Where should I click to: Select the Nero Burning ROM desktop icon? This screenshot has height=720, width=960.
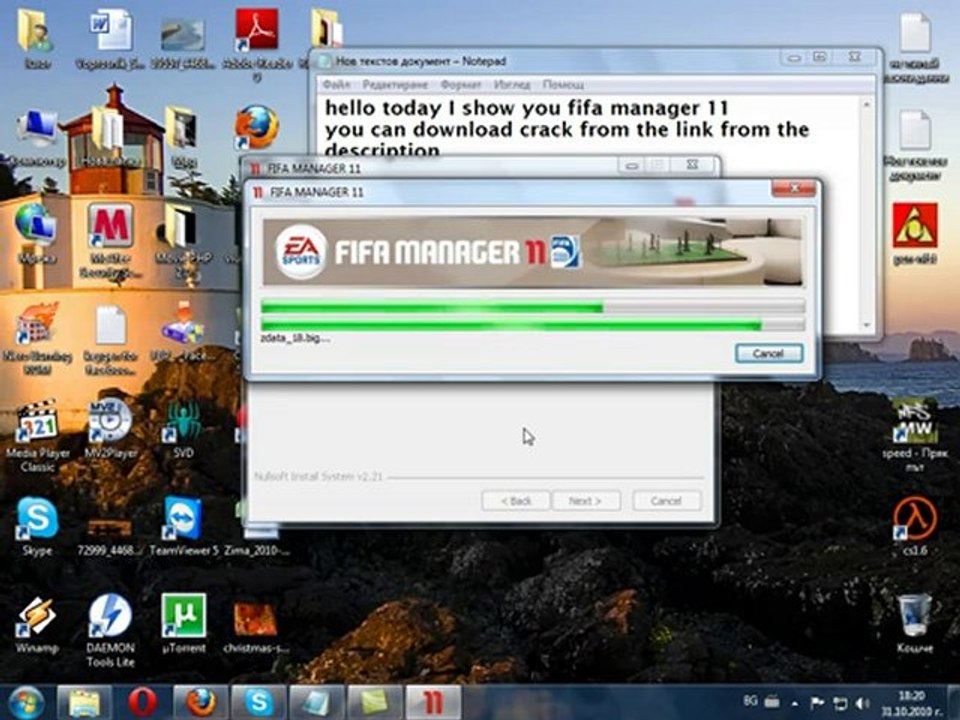[37, 337]
